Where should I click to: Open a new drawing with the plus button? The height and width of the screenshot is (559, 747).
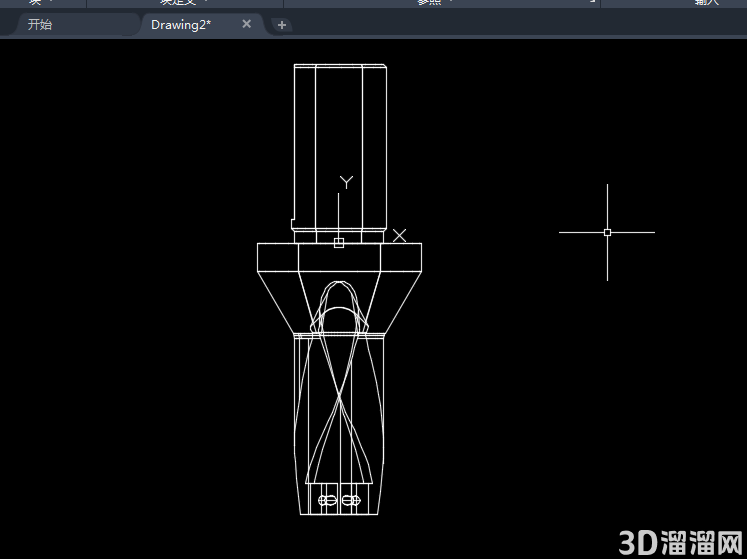click(x=282, y=25)
